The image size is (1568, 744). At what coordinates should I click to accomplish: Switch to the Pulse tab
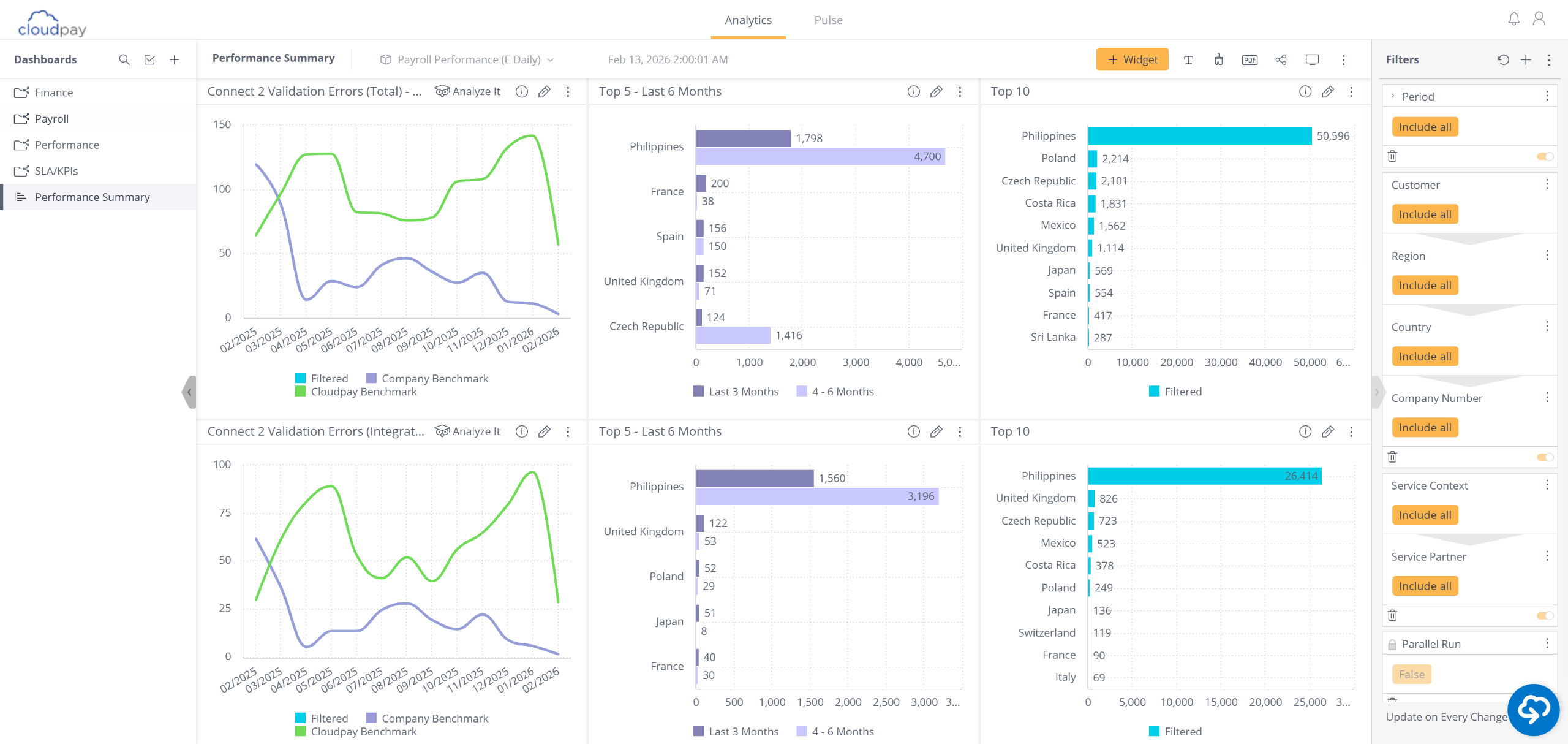[828, 20]
